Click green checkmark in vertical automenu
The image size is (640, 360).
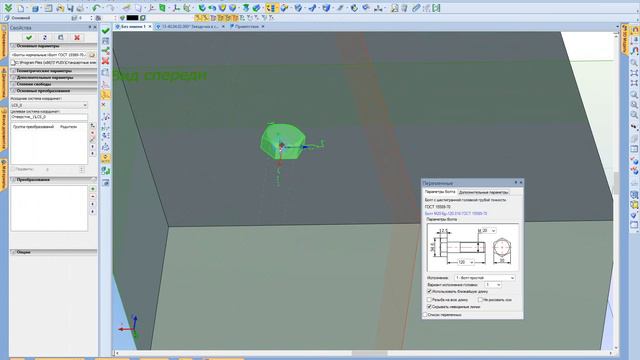coord(105,31)
